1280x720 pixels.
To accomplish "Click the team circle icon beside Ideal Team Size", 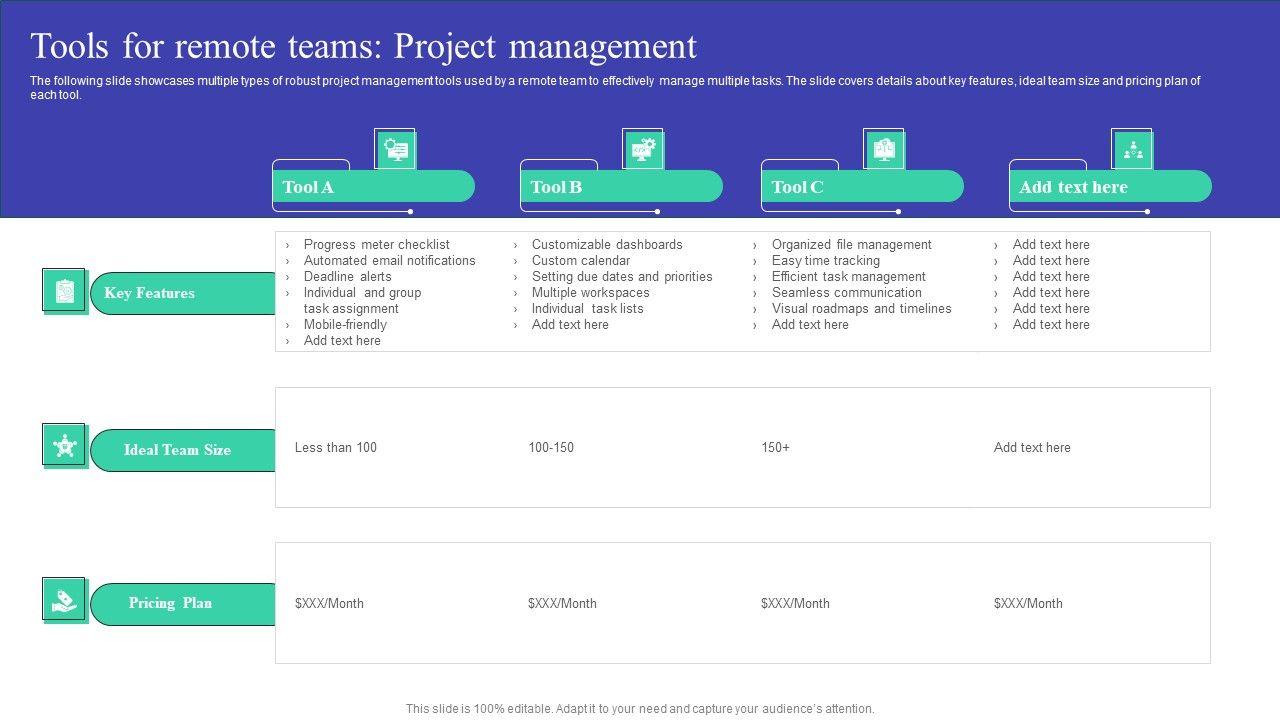I will 65,446.
